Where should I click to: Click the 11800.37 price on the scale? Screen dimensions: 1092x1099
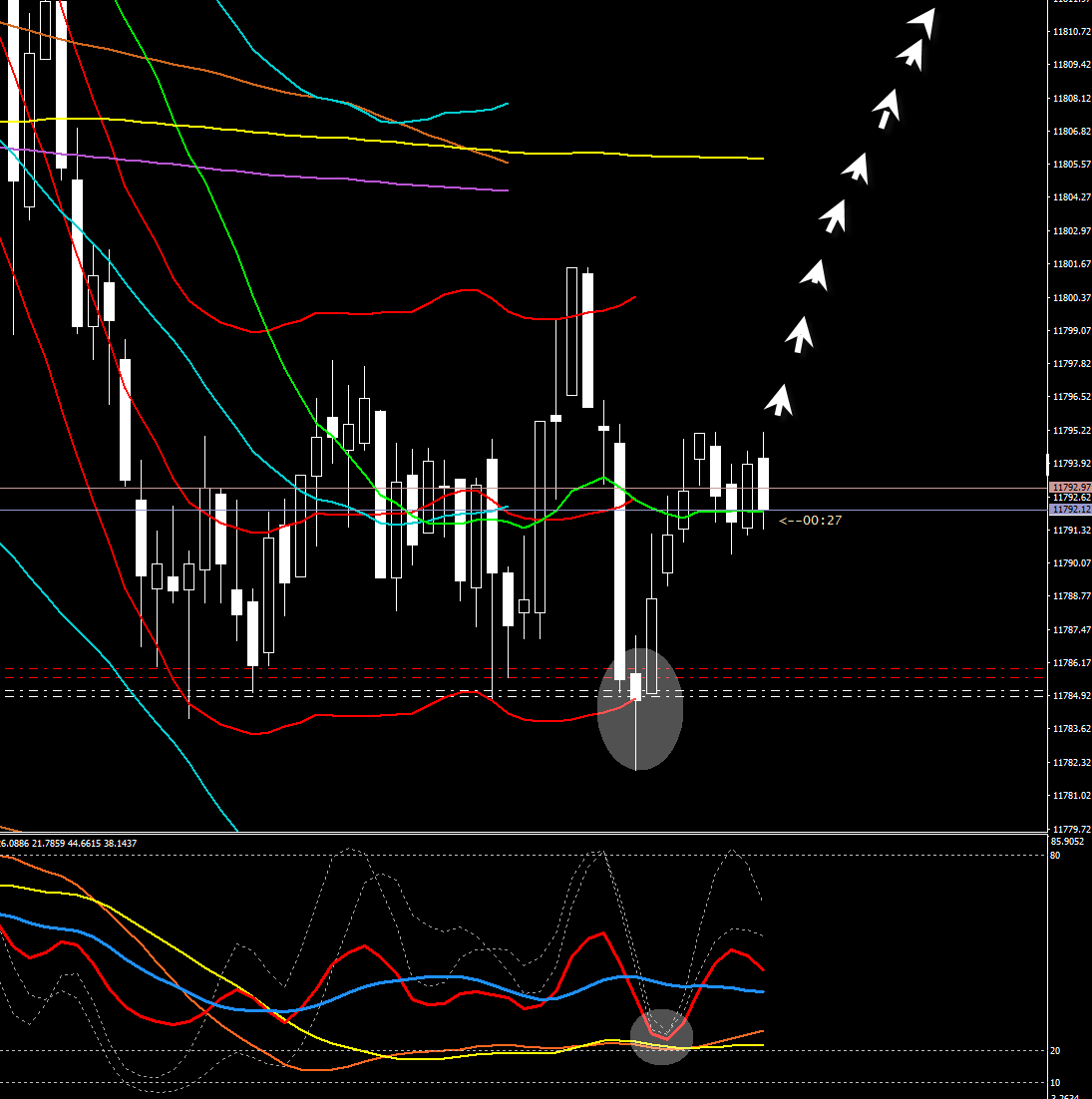(x=1069, y=297)
